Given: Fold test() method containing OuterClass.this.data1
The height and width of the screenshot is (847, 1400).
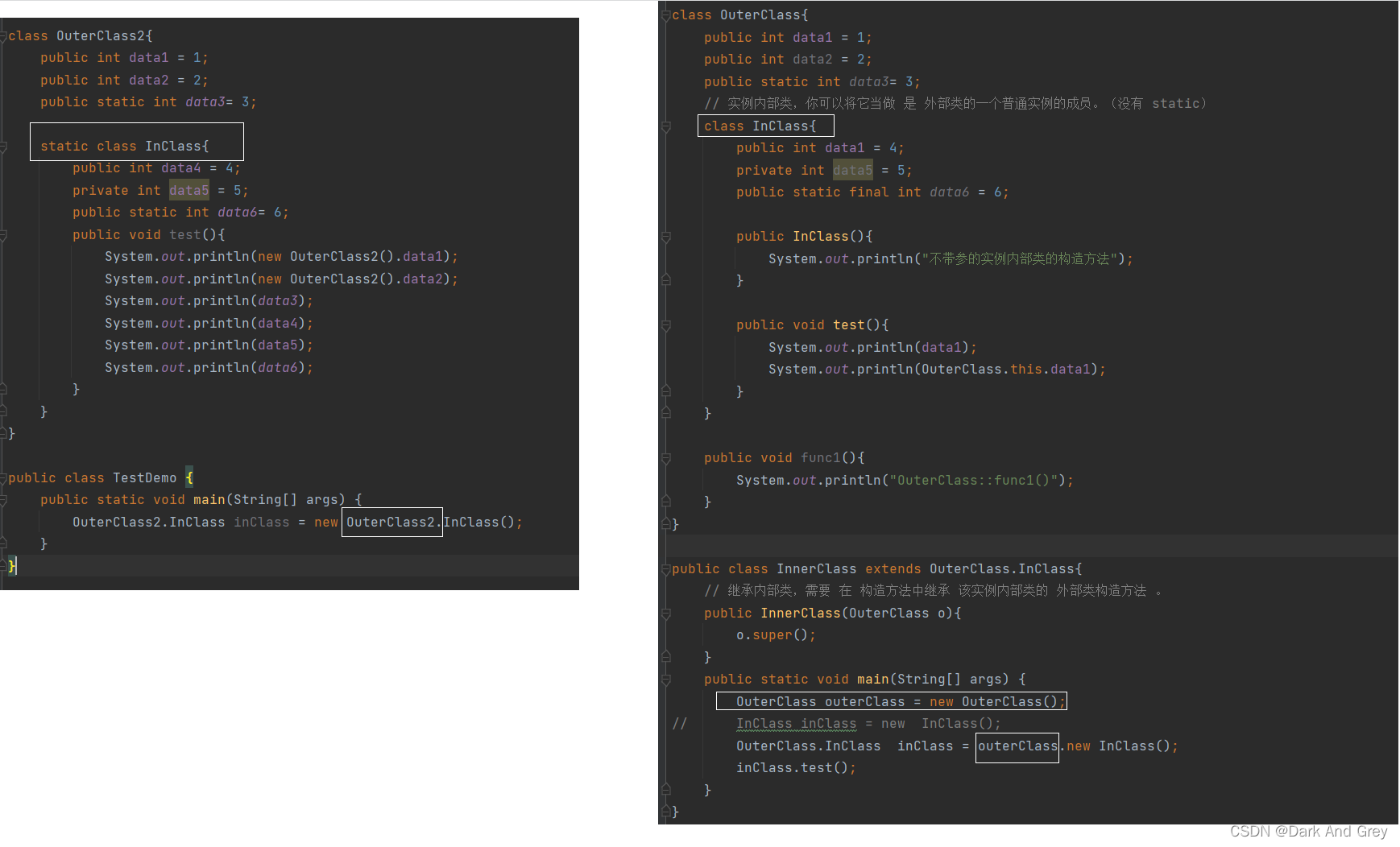Looking at the screenshot, I should (666, 325).
